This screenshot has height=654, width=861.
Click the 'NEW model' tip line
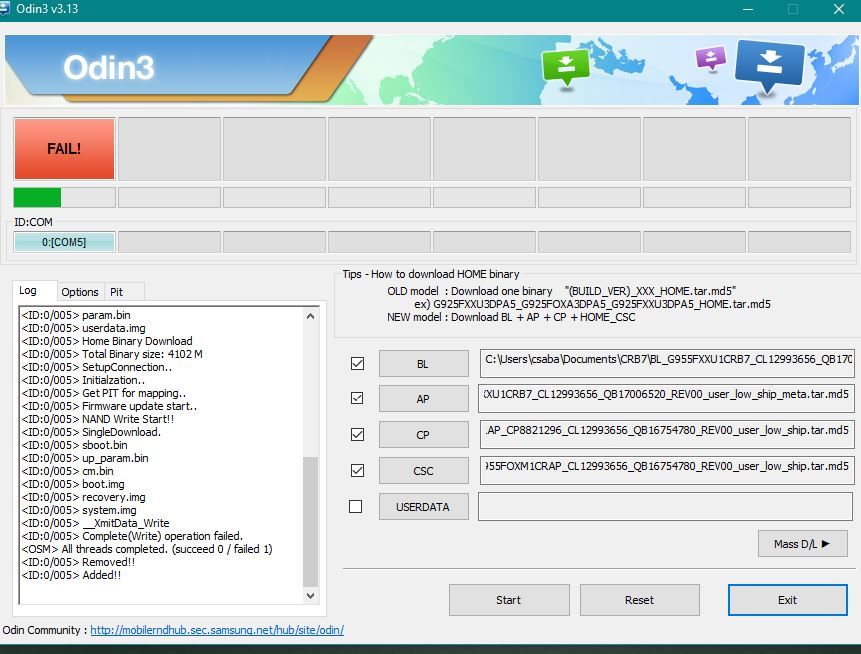[x=511, y=317]
